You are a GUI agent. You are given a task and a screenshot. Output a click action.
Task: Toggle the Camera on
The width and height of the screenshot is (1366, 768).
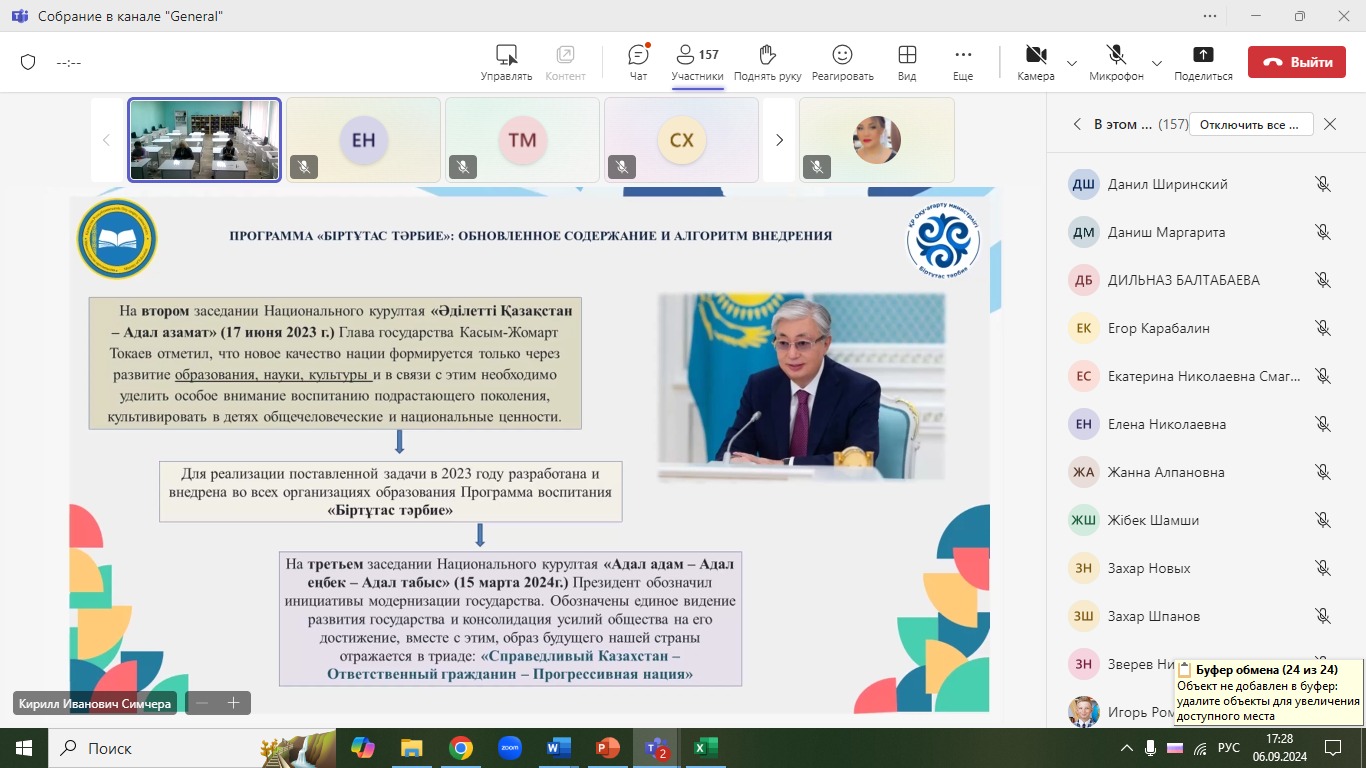point(1035,55)
